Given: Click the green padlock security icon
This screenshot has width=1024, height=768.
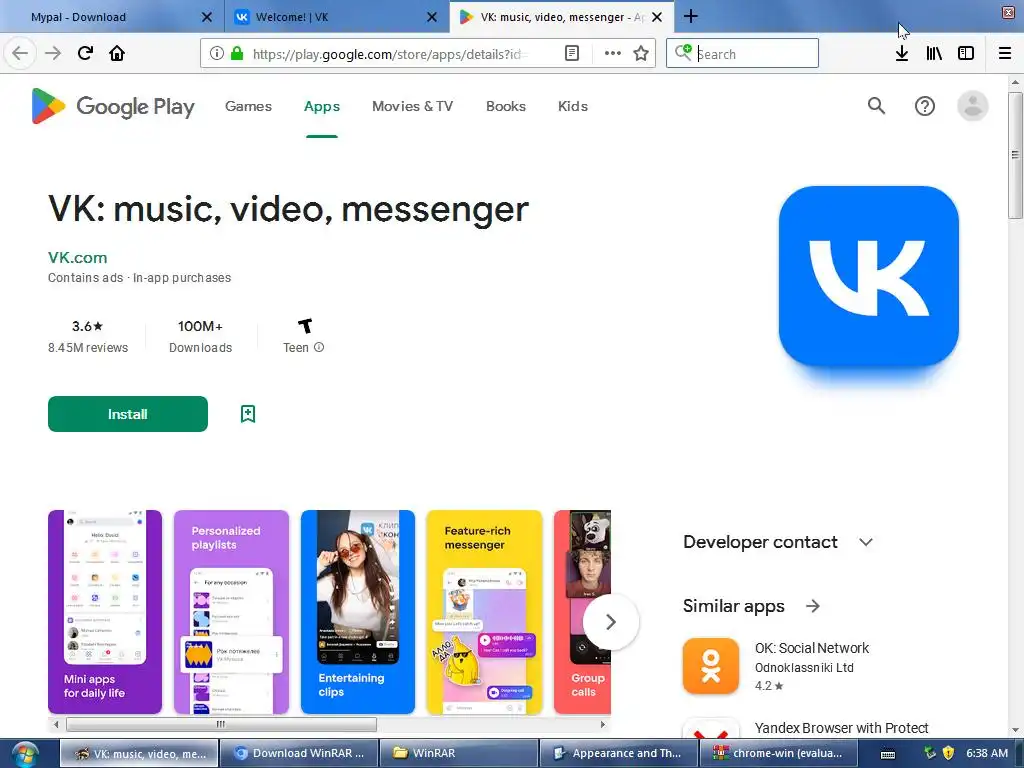Looking at the screenshot, I should coord(237,54).
